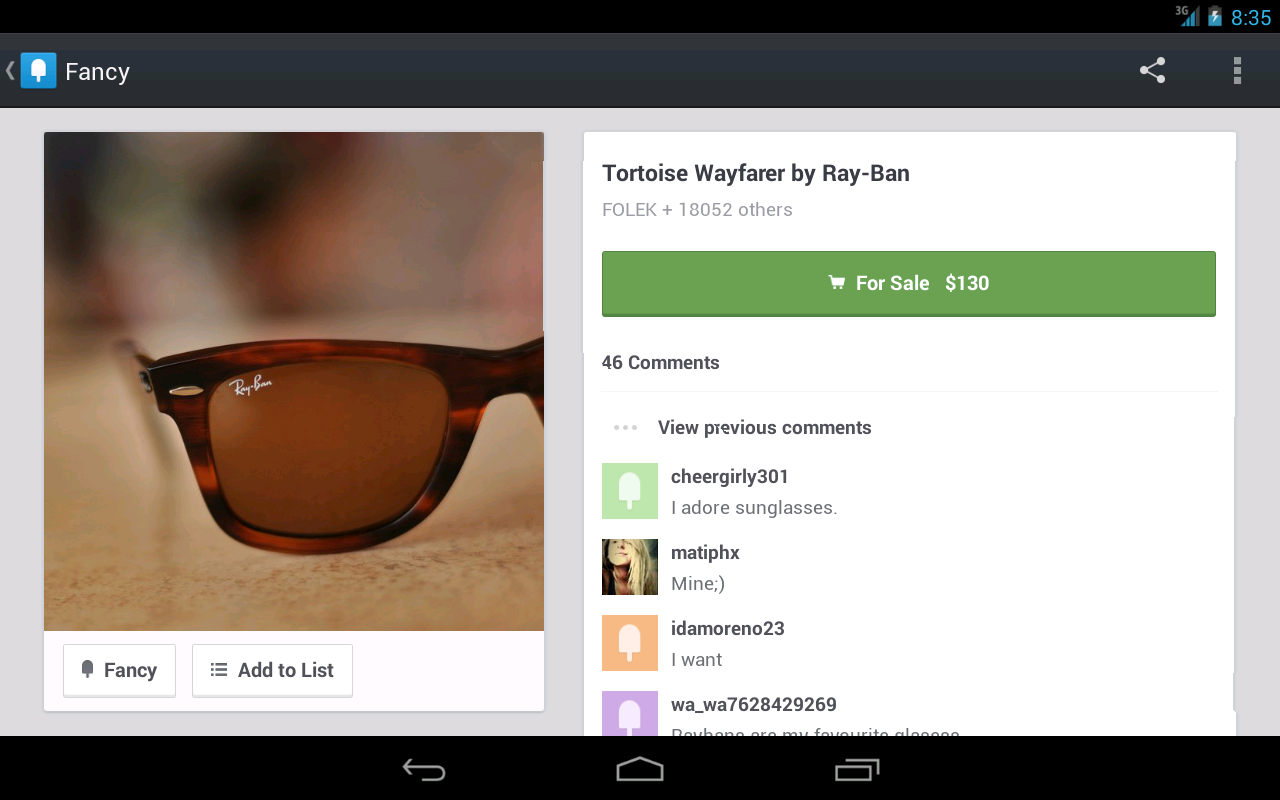Click the shopping cart icon on the sale button
This screenshot has height=800, width=1280.
tap(836, 283)
